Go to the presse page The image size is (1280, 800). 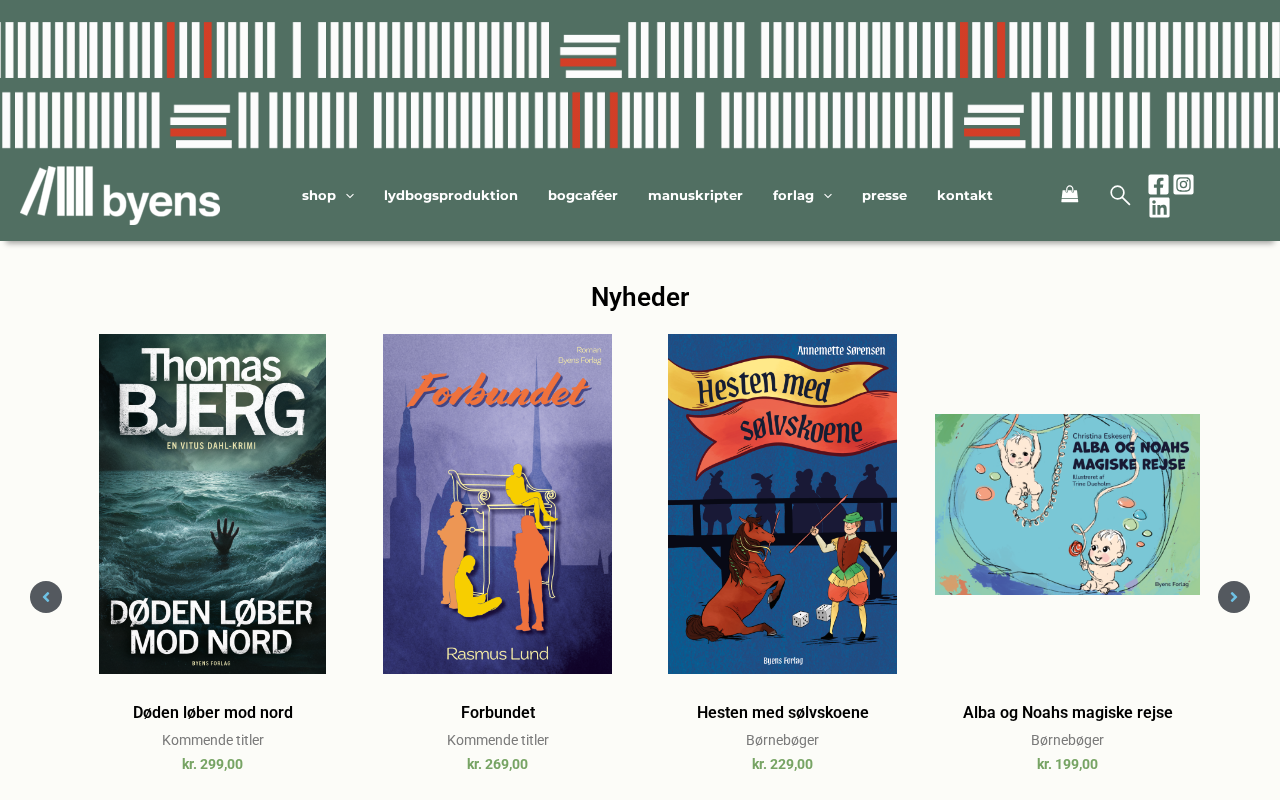click(884, 196)
